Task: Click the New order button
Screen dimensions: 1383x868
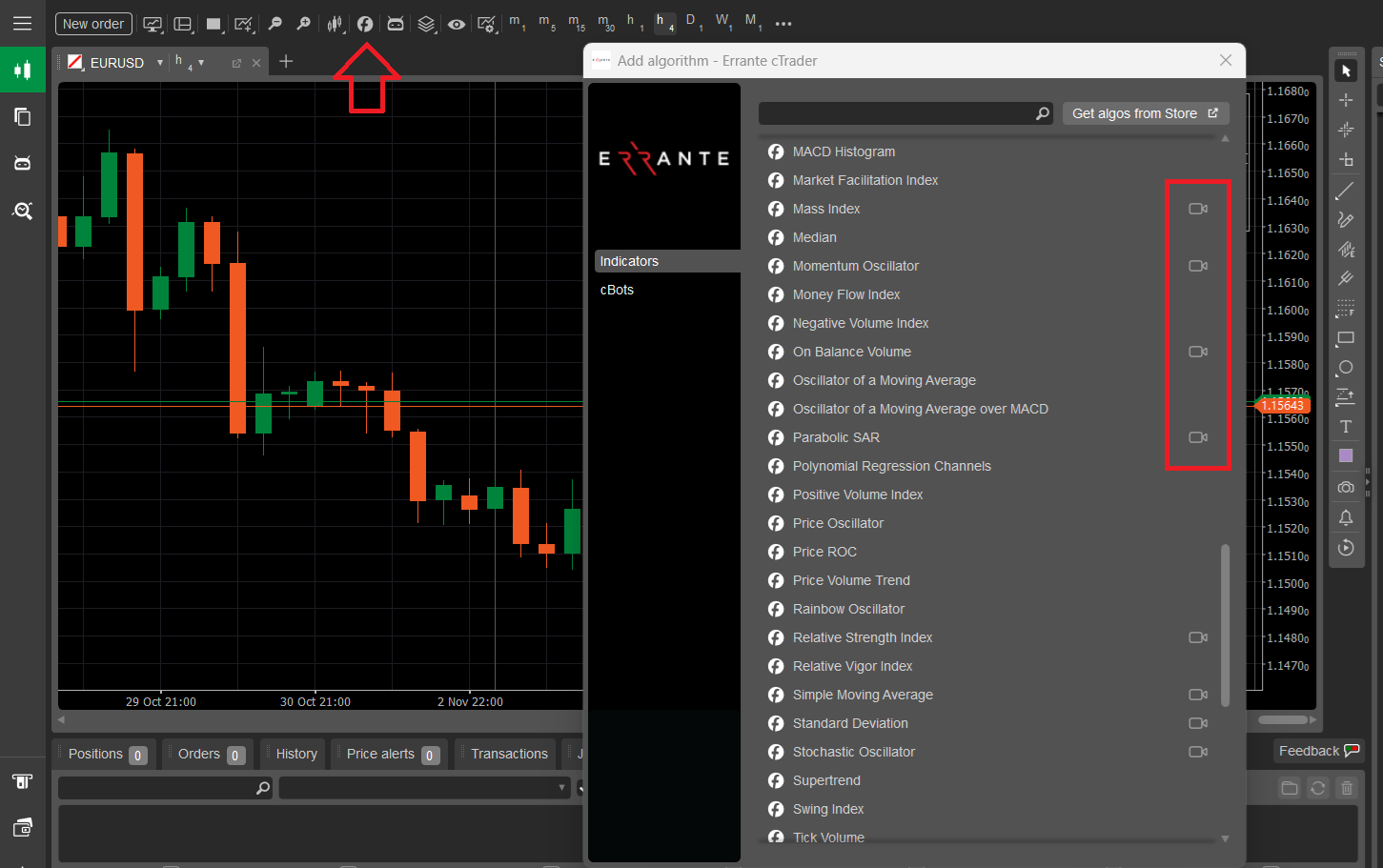Action: 93,24
